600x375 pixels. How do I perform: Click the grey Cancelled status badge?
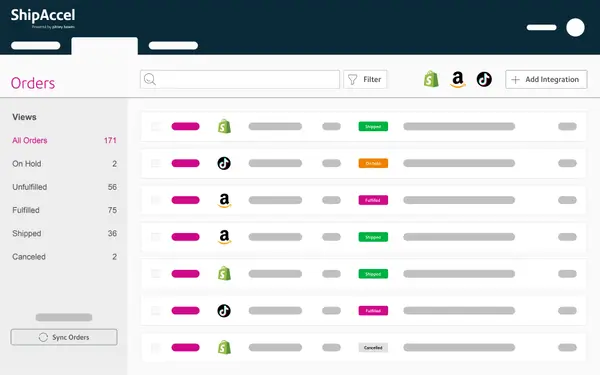tap(373, 347)
